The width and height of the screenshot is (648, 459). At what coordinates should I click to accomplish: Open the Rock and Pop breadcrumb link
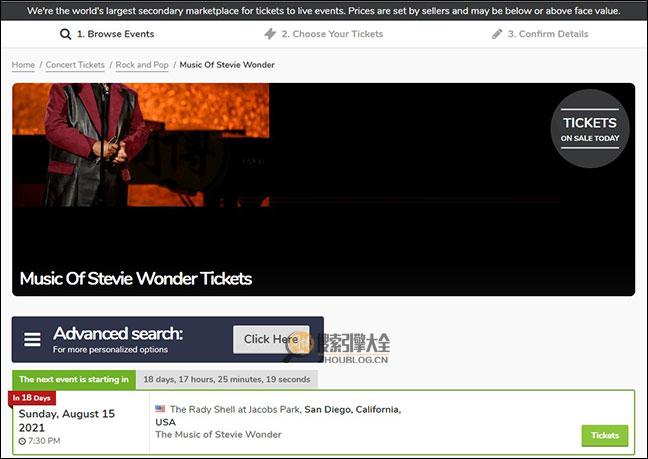click(141, 65)
